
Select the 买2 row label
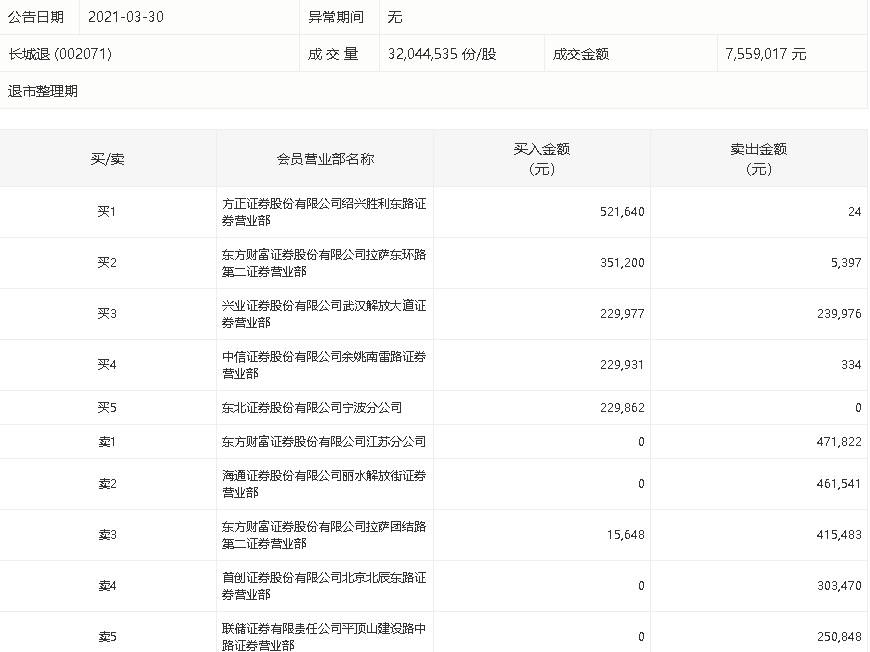tap(107, 262)
